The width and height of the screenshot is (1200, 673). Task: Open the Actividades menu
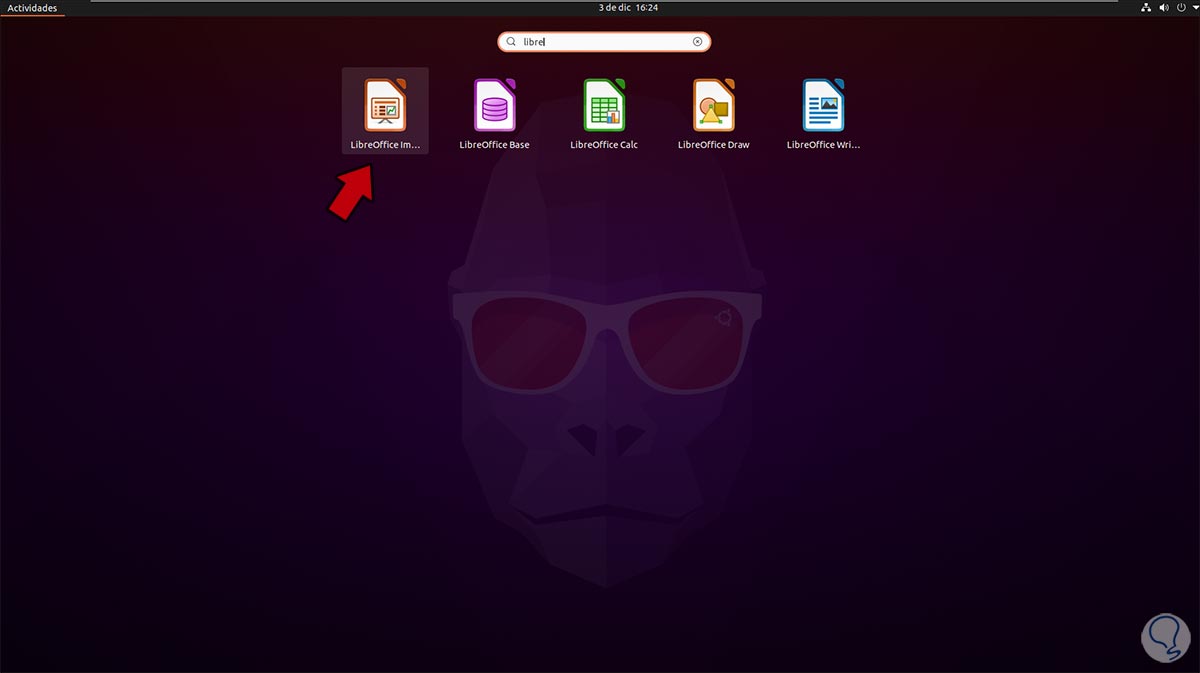[x=33, y=7]
